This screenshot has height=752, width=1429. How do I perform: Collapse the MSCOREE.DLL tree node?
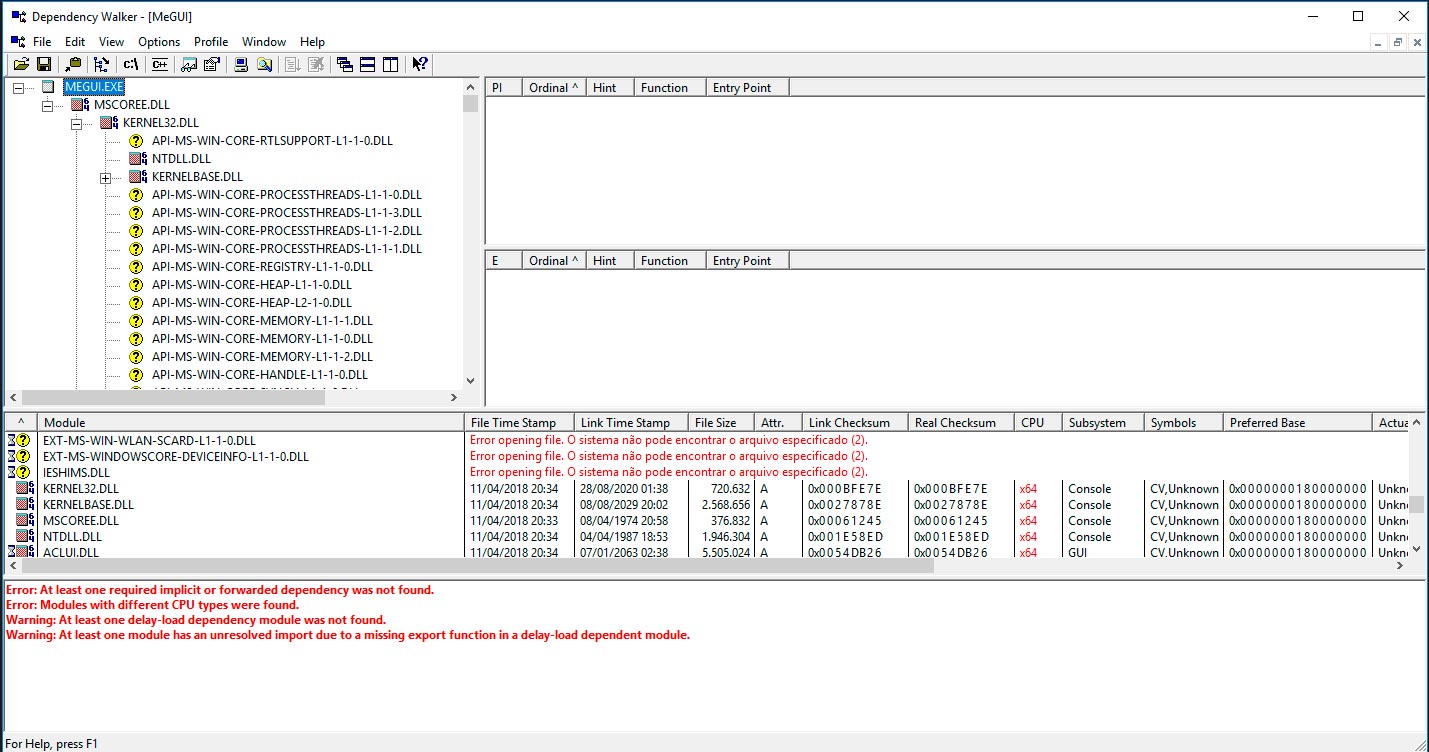point(47,105)
